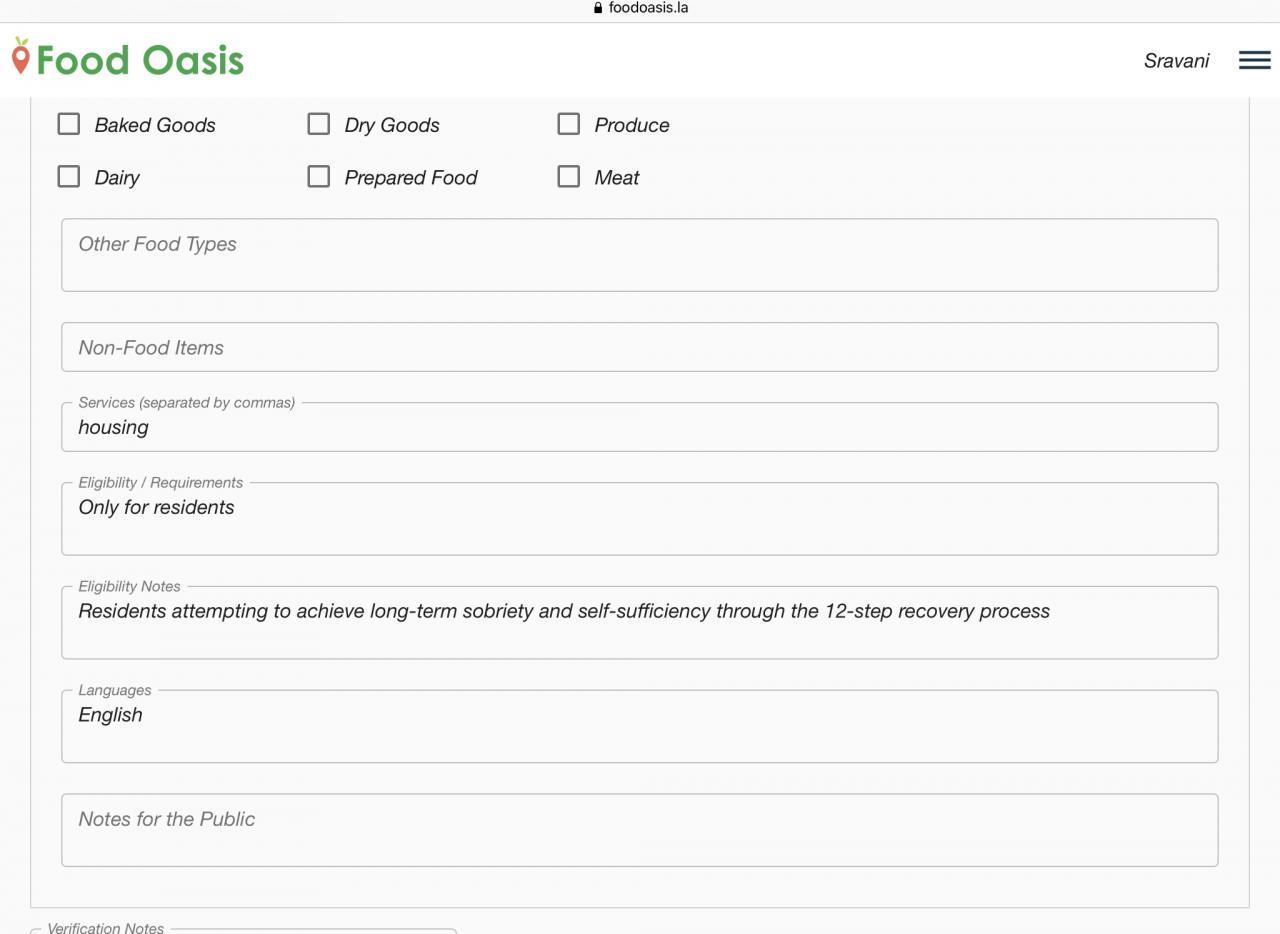The width and height of the screenshot is (1280, 934).
Task: Click the Sravani user name
Action: [1176, 61]
